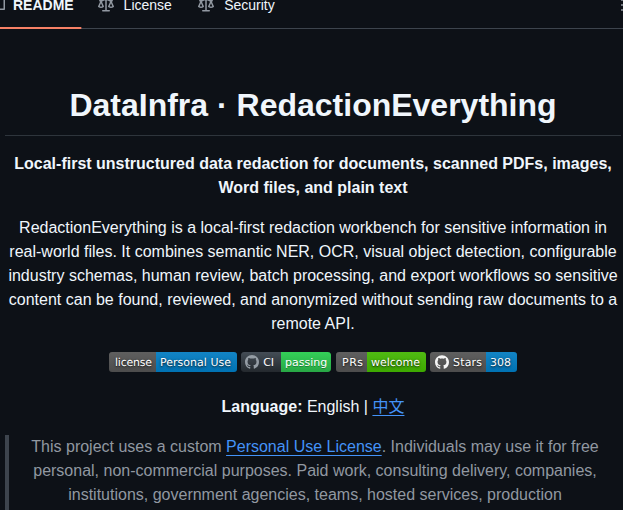Click the DataInfra · RedactionEverything heading
This screenshot has height=510, width=623.
(313, 105)
